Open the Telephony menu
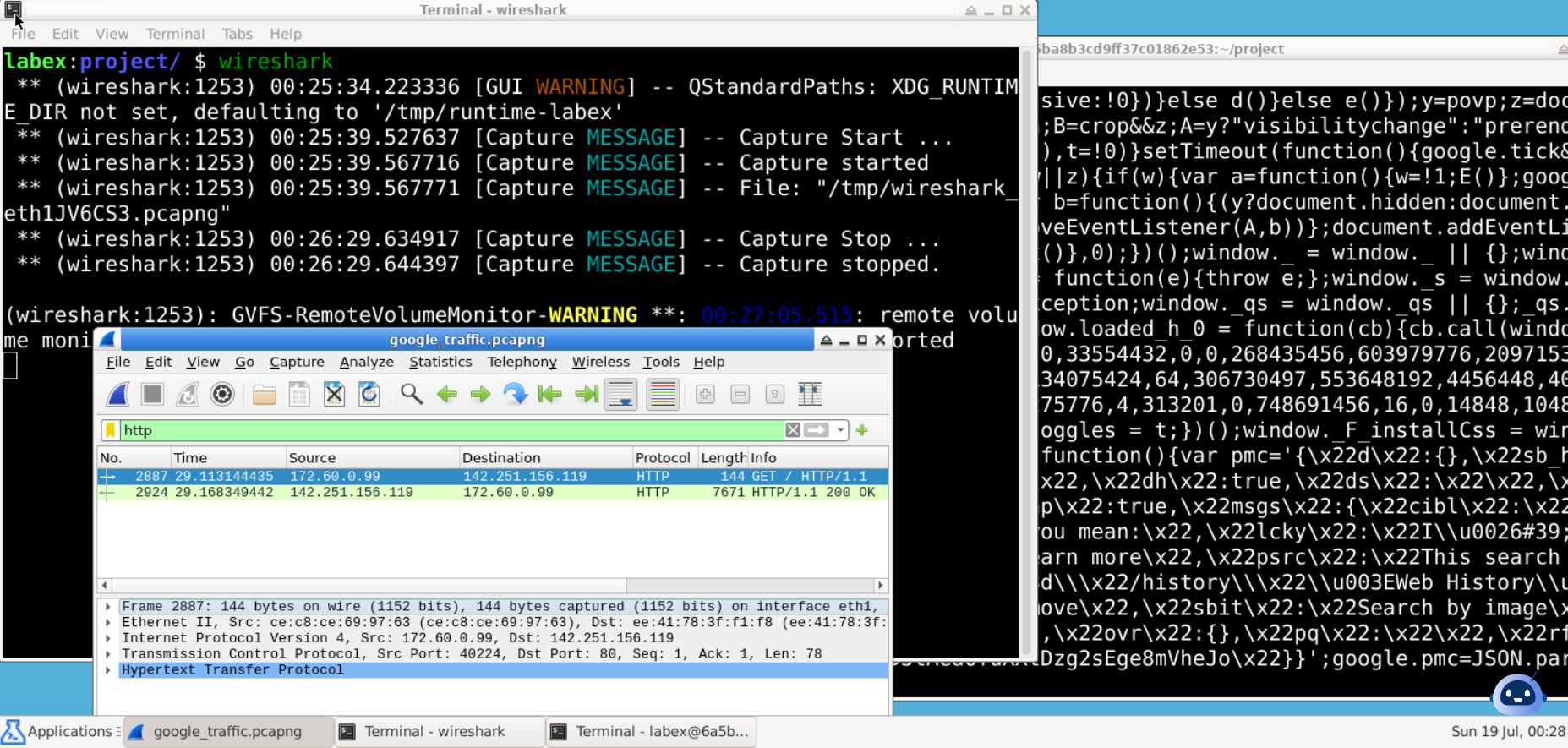The height and width of the screenshot is (748, 1568). (522, 362)
